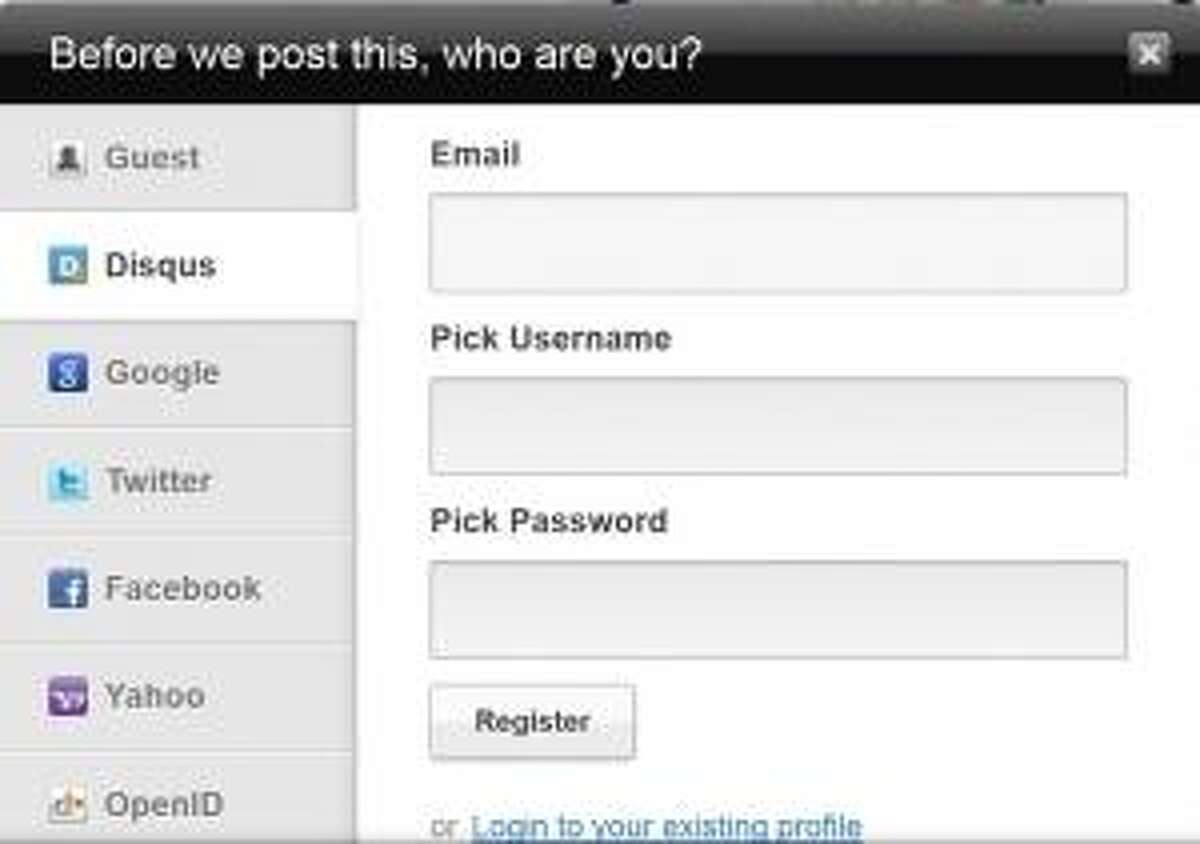1200x844 pixels.
Task: Select the Disqus tab label
Action: [x=160, y=266]
